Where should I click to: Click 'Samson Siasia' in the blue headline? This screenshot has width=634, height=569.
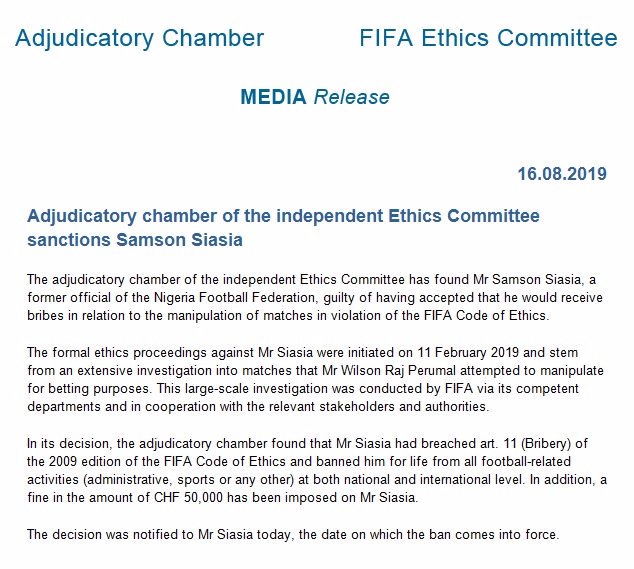[180, 239]
